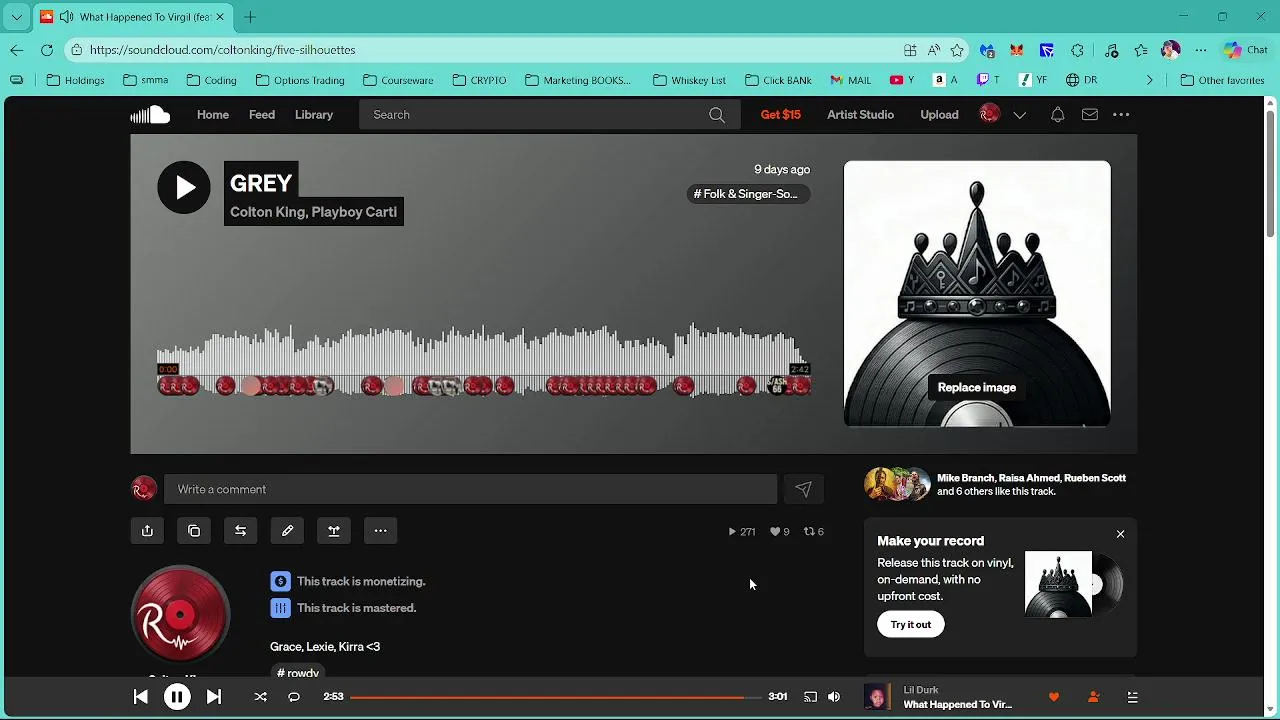Viewport: 1280px width, 720px height.
Task: Click What Happened To Vir... title in player
Action: [x=958, y=705]
